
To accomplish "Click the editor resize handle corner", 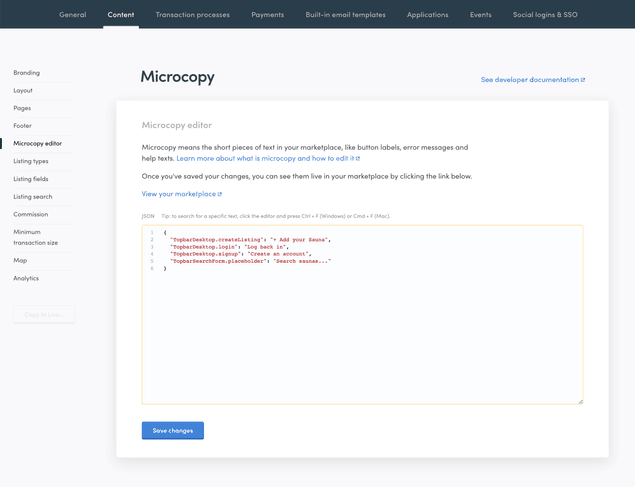I will click(579, 401).
